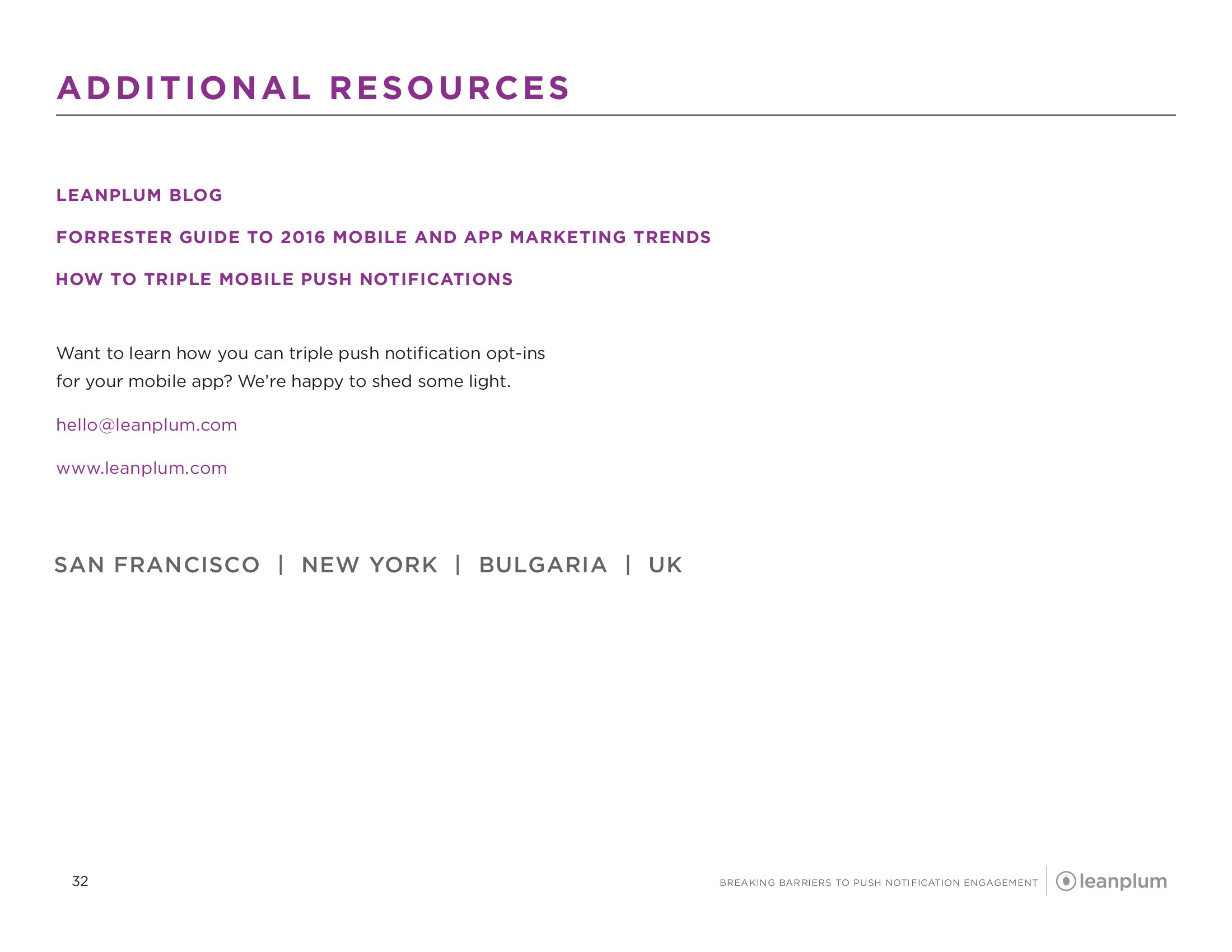Image resolution: width=1232 pixels, height=952 pixels.
Task: Click page number 32
Action: point(80,881)
